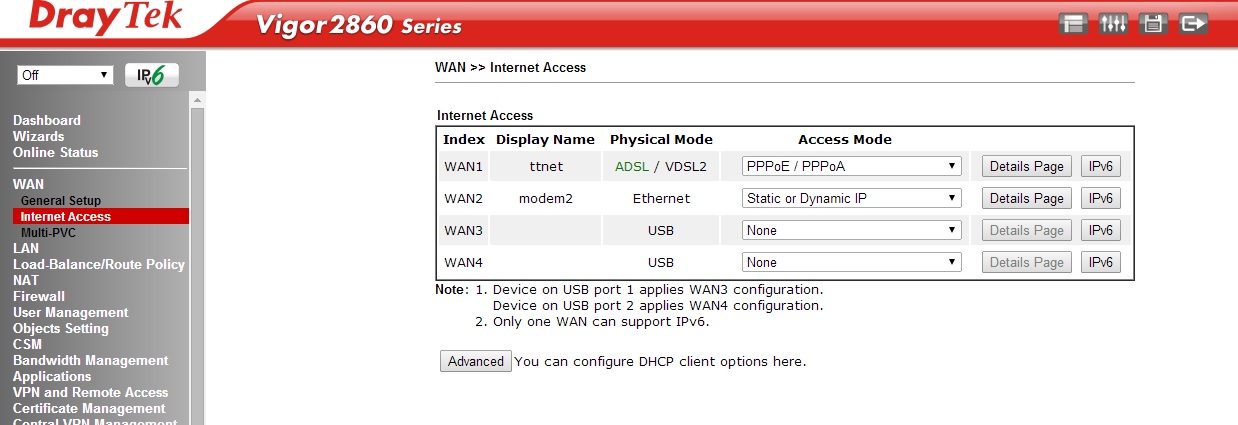Open General Setup under WAN
This screenshot has width=1238, height=425.
point(61,201)
